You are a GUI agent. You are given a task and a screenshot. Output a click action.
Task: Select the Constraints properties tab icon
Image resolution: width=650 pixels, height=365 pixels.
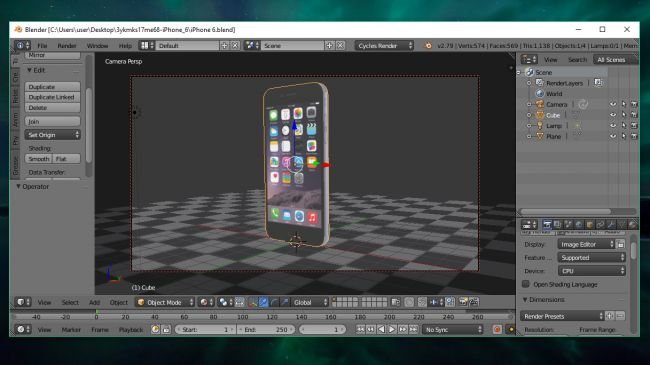(600, 225)
